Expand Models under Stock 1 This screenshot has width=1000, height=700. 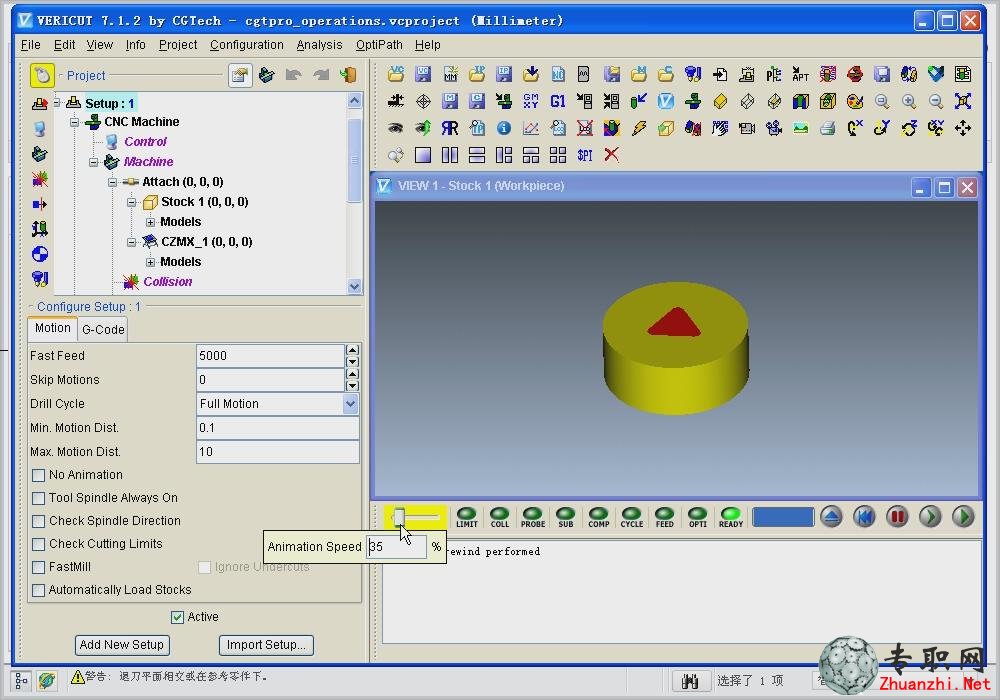[x=151, y=222]
